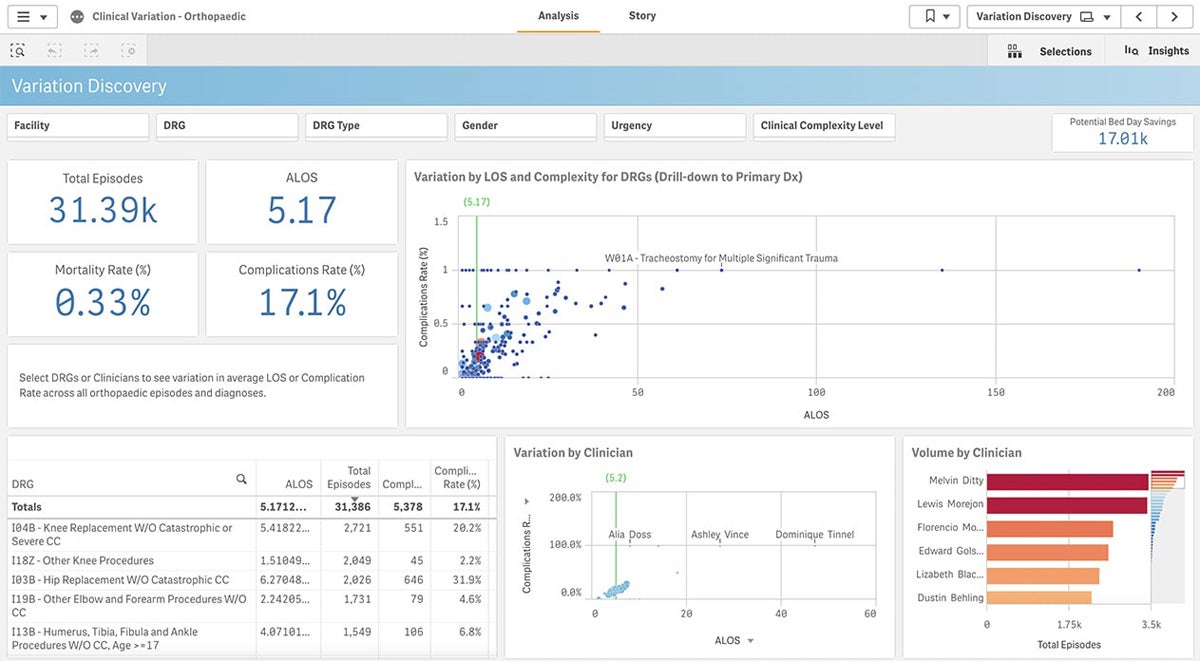1200x661 pixels.
Task: Switch to the Analysis tab
Action: pos(558,16)
